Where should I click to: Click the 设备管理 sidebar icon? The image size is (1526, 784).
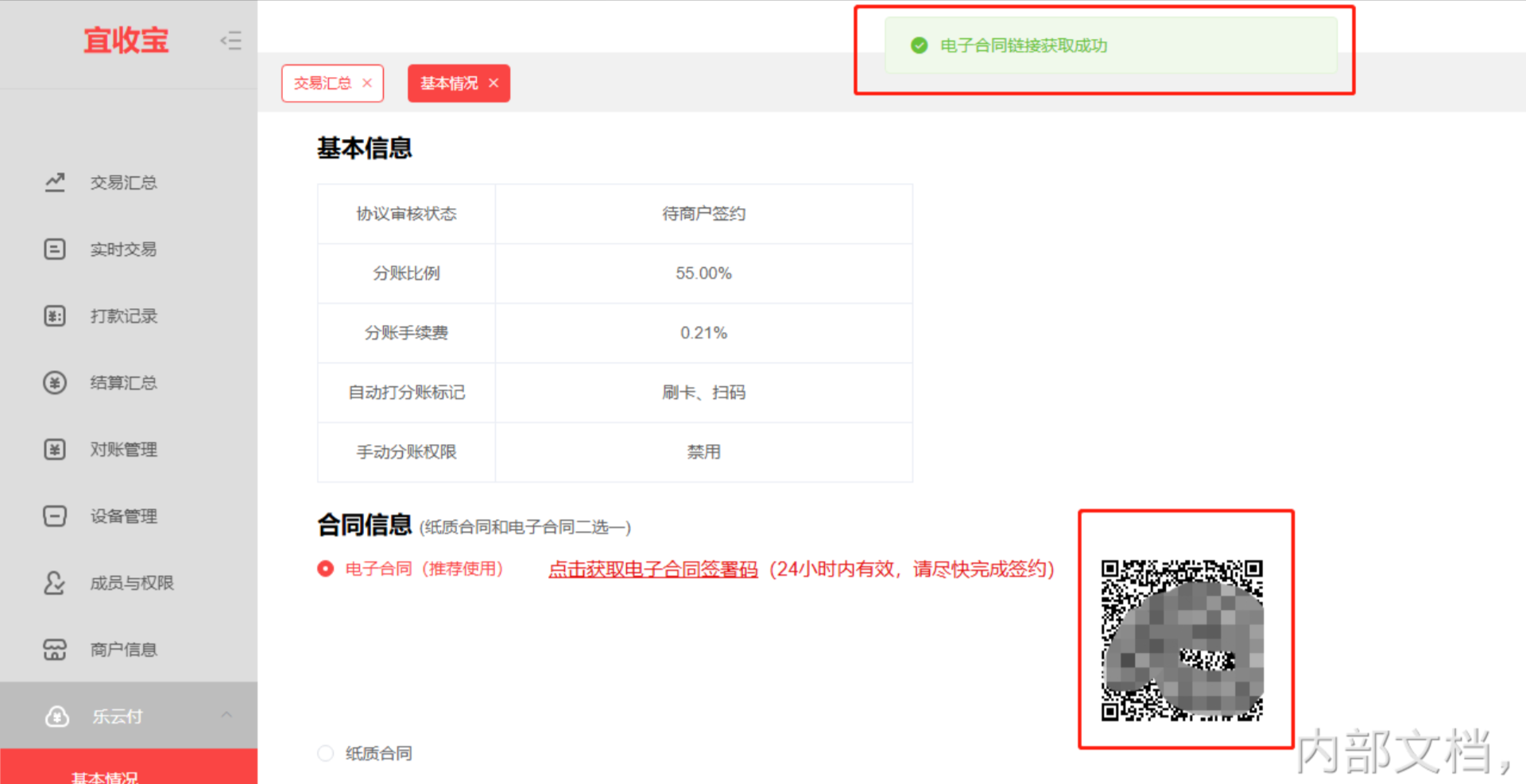pos(55,516)
